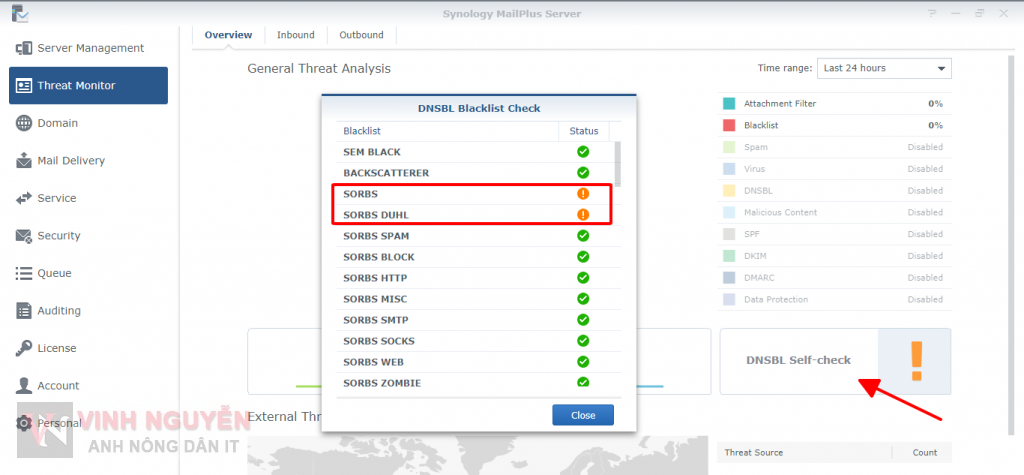Open the Account section
1024x475 pixels.
[58, 386]
